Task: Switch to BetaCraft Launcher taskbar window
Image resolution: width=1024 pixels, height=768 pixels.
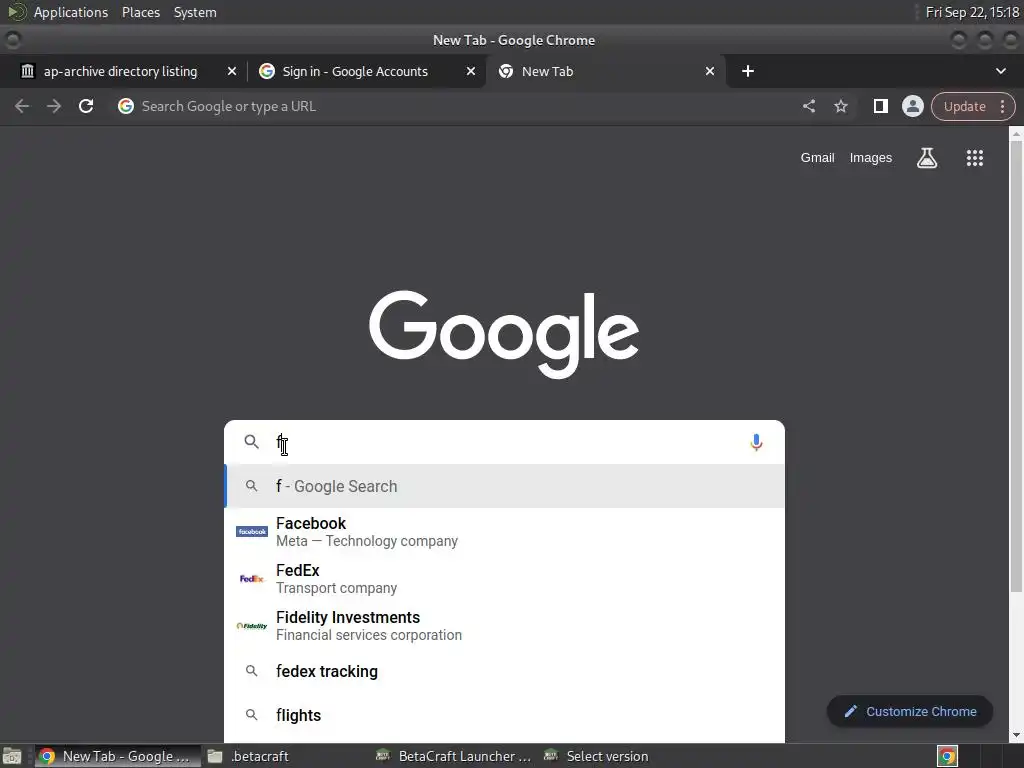Action: coord(454,756)
